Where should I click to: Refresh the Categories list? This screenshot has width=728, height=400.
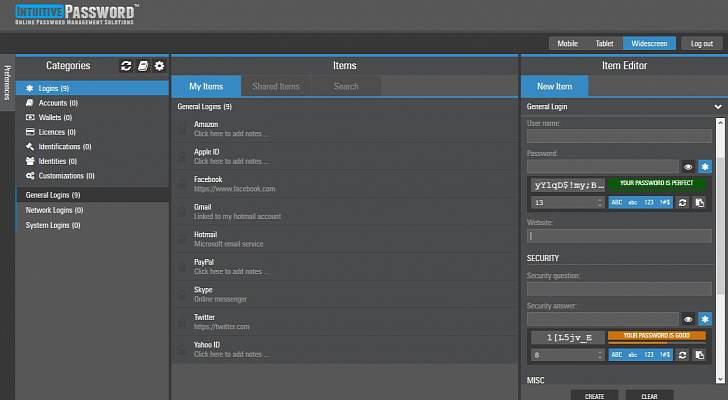click(126, 66)
